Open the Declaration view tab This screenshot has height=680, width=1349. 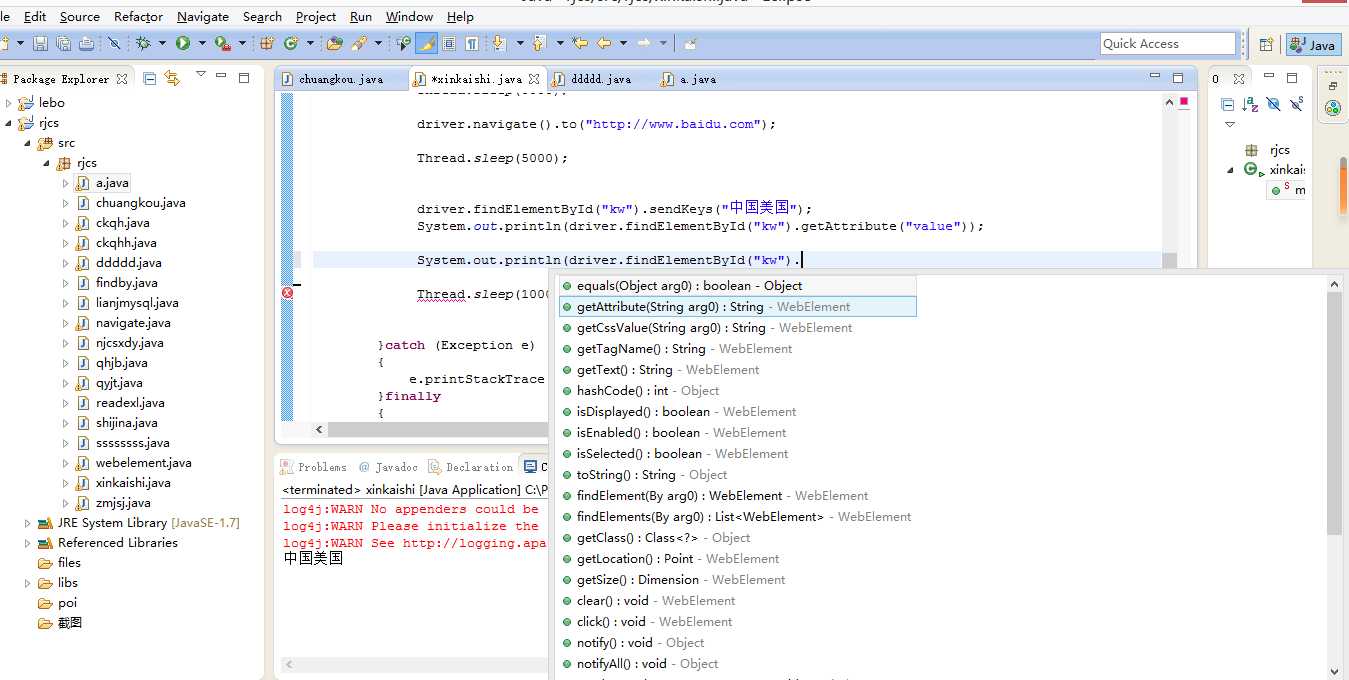point(471,467)
